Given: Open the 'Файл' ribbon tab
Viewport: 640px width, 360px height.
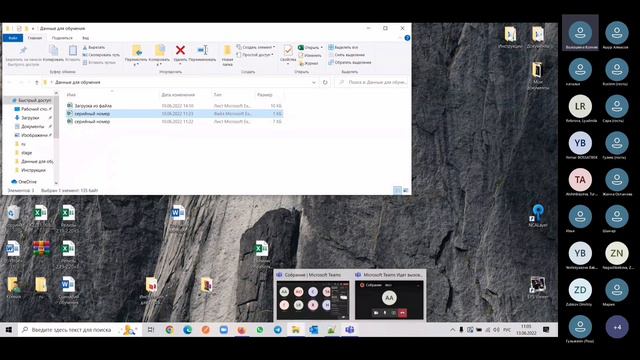Looking at the screenshot, I should tap(13, 38).
